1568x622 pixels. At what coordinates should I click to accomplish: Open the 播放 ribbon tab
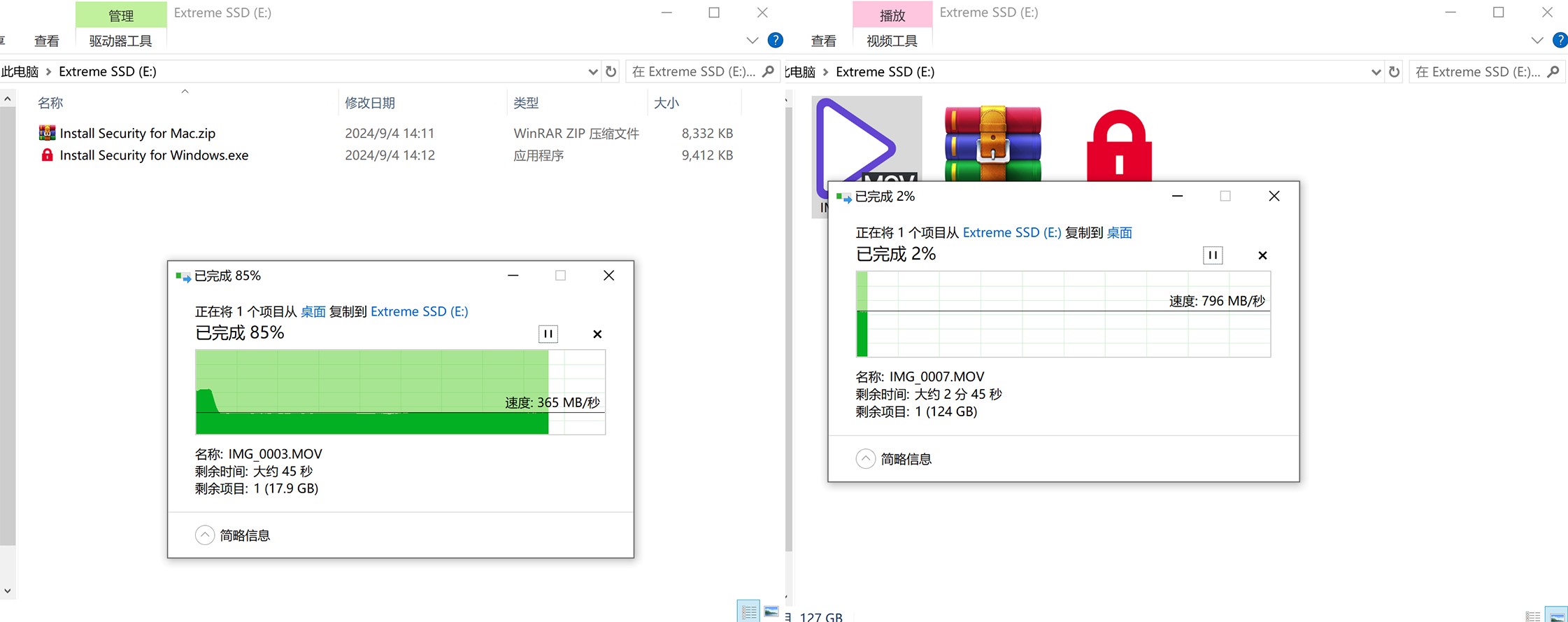coord(892,15)
